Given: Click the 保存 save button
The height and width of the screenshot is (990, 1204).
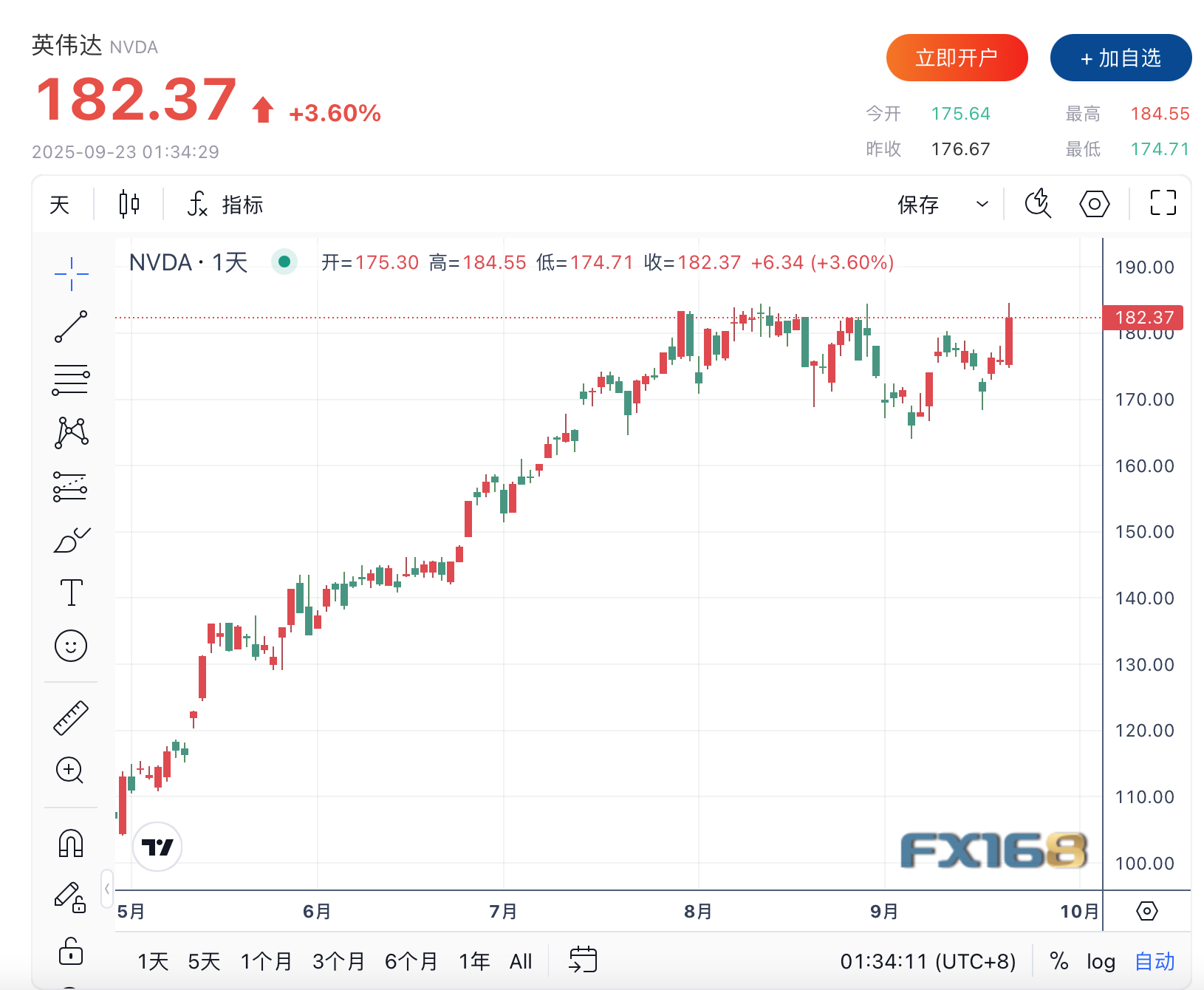Looking at the screenshot, I should pyautogui.click(x=918, y=205).
